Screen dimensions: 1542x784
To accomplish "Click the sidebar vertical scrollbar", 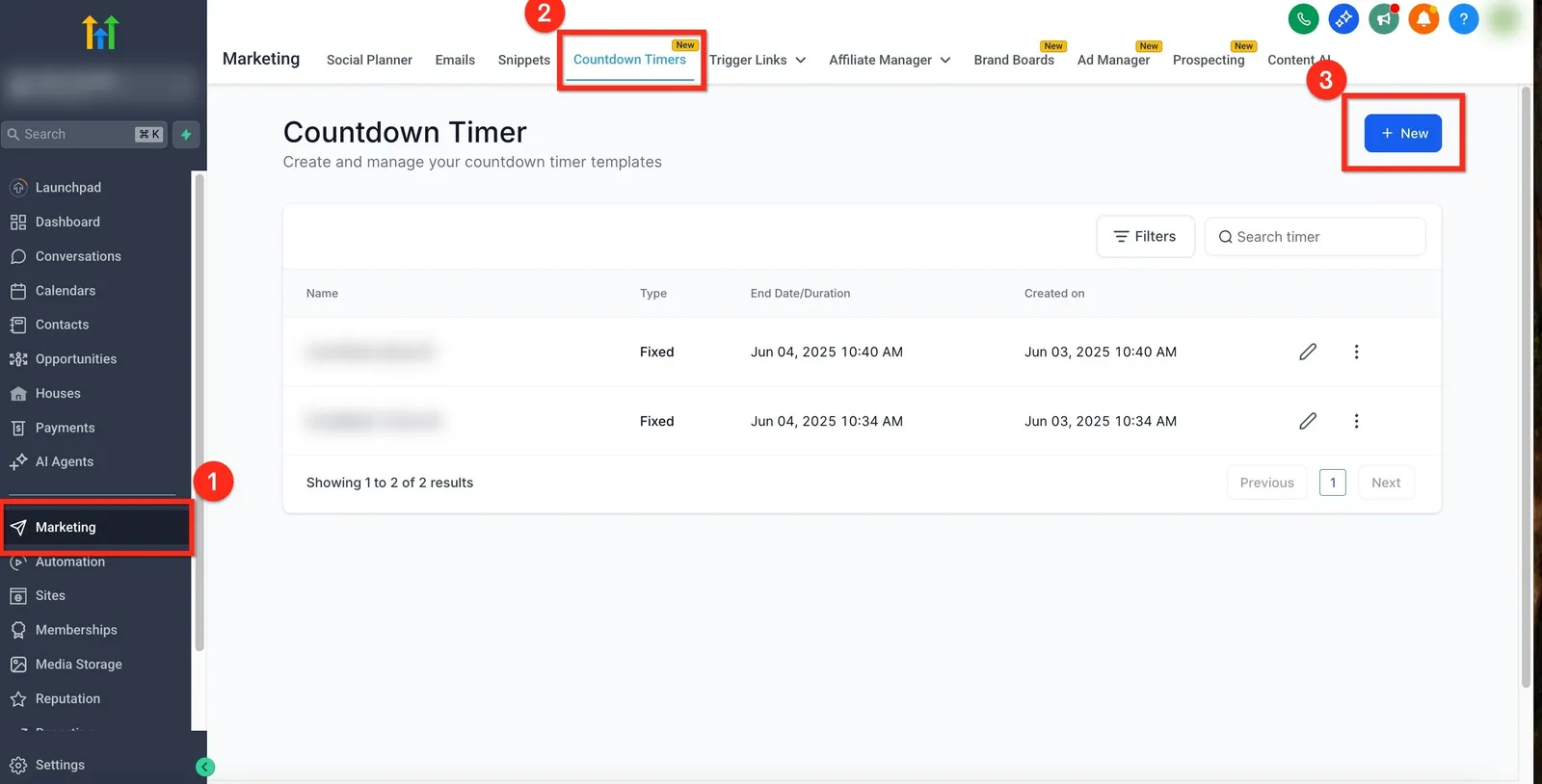I will click(x=199, y=412).
